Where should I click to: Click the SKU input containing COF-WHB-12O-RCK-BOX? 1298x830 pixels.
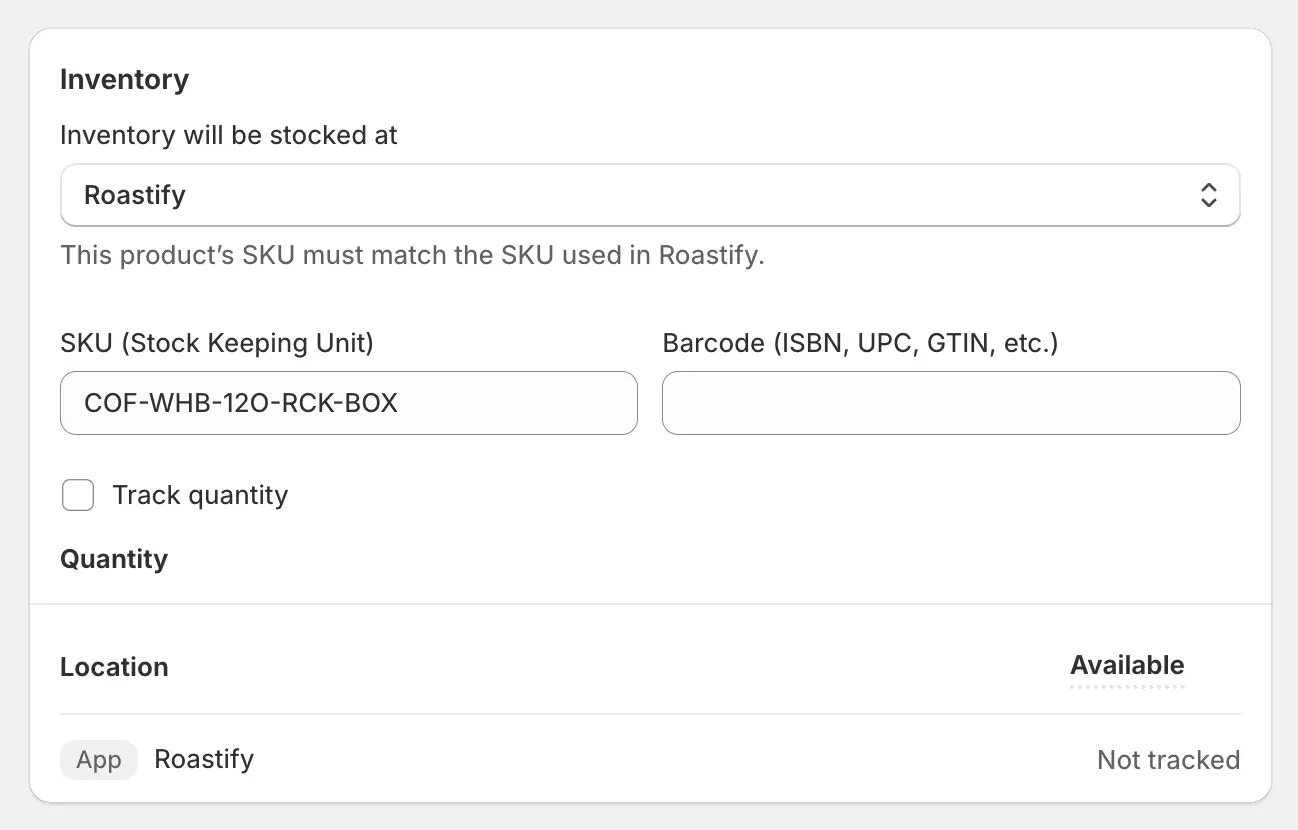tap(348, 403)
